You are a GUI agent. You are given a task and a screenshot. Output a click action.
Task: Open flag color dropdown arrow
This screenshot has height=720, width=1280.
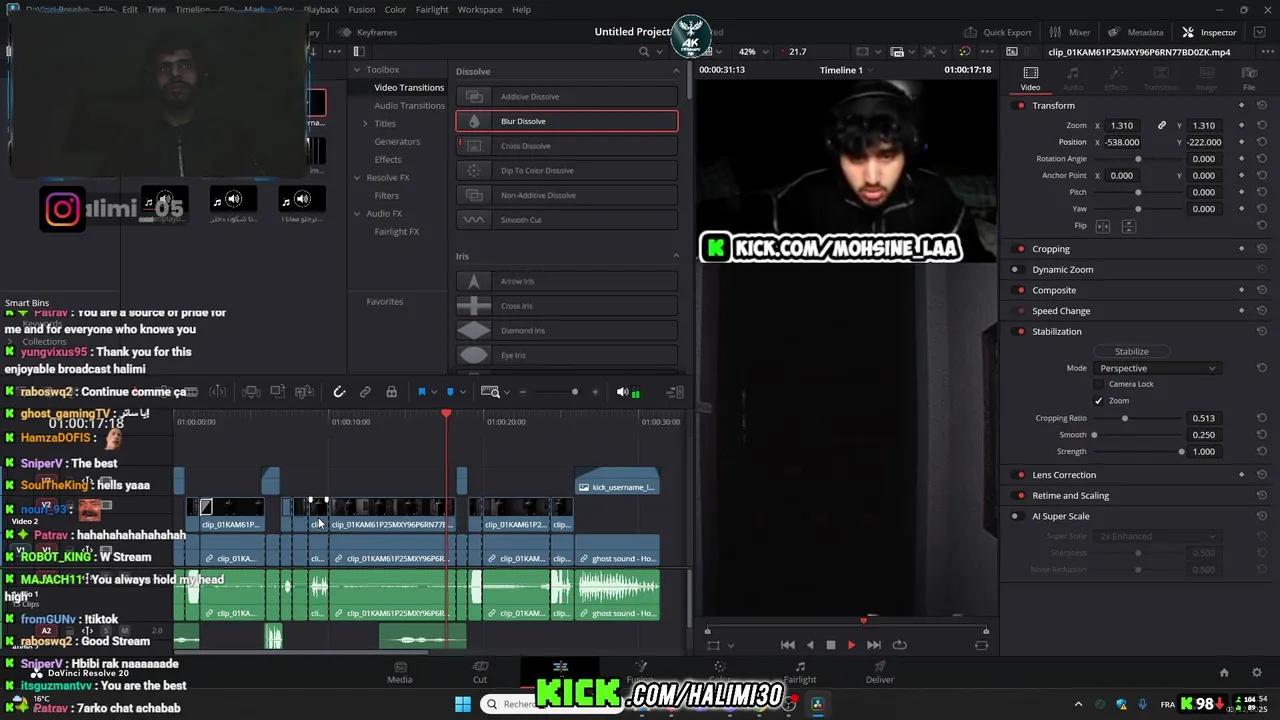click(x=432, y=392)
